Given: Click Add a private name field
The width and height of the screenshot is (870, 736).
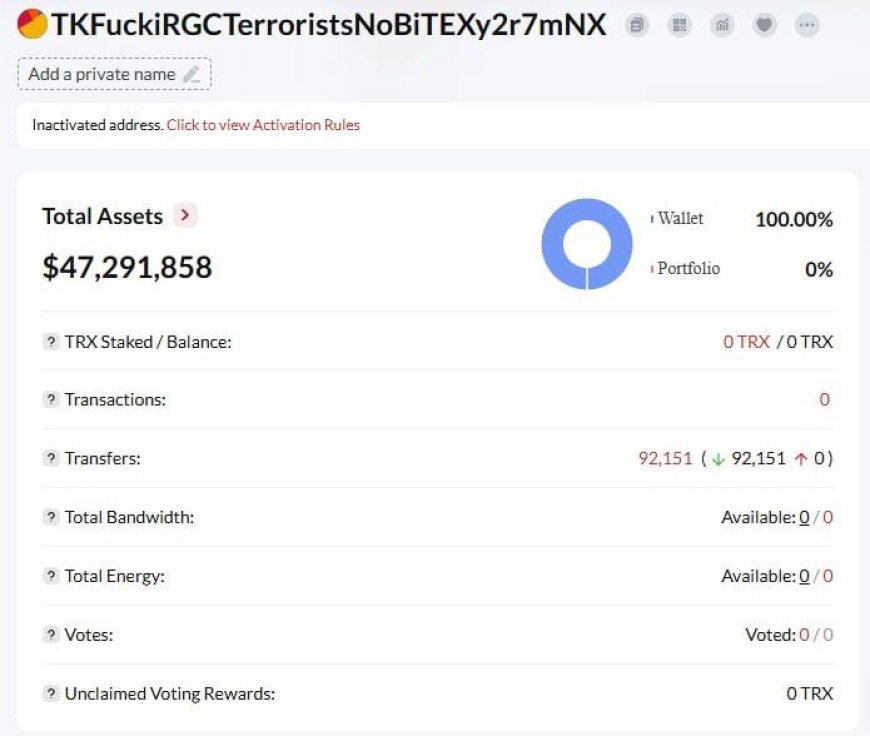Looking at the screenshot, I should coord(114,74).
